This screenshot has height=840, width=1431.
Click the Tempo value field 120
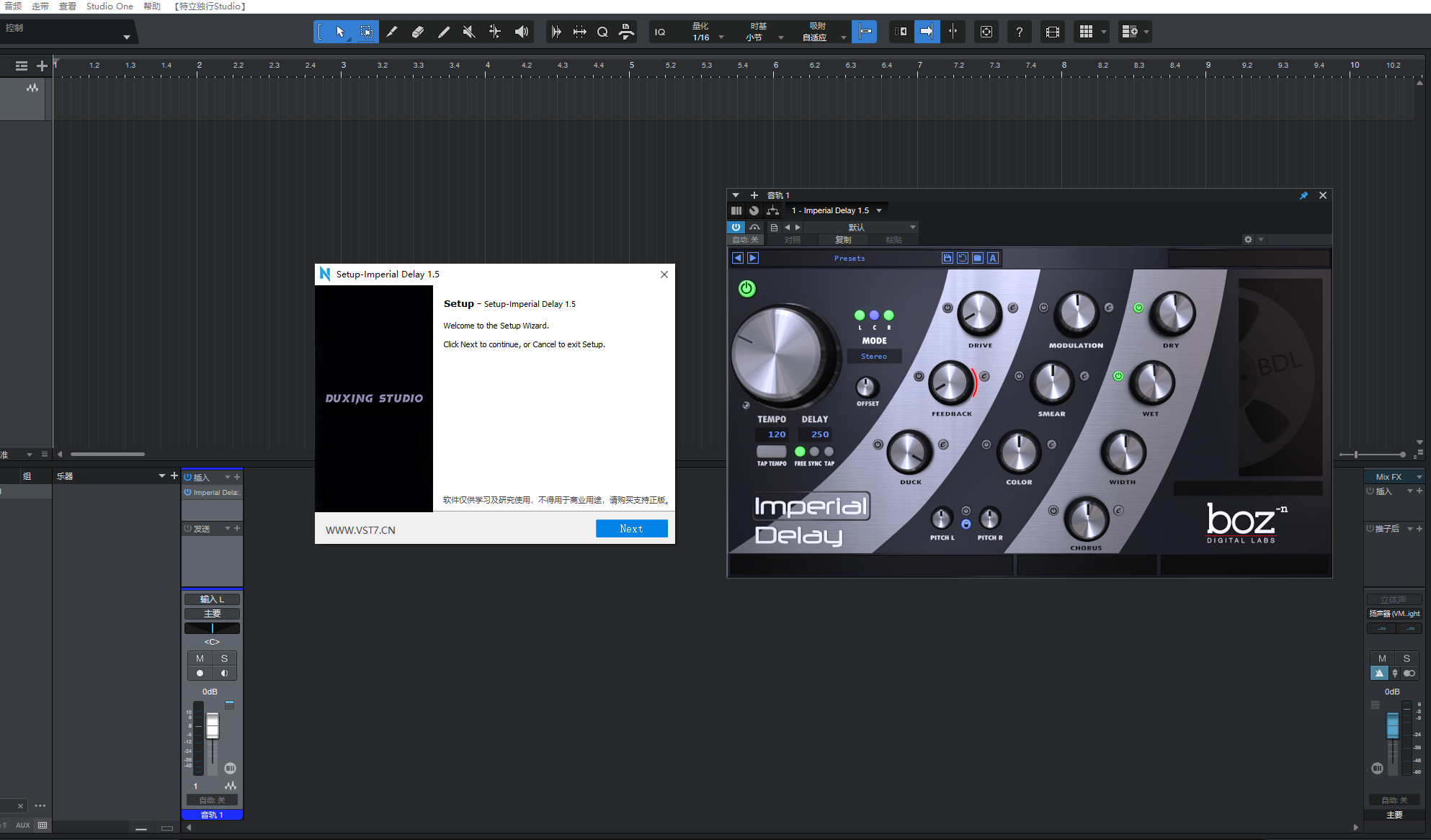click(776, 434)
